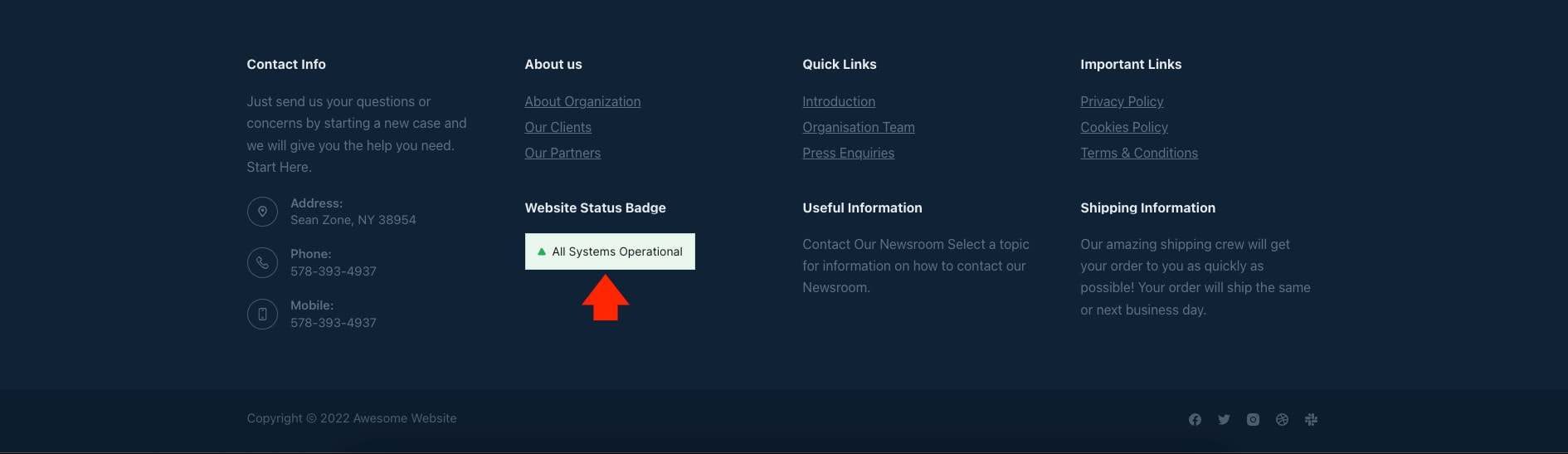This screenshot has width=1568, height=454.
Task: Click the Contact Info heading
Action: pyautogui.click(x=286, y=64)
